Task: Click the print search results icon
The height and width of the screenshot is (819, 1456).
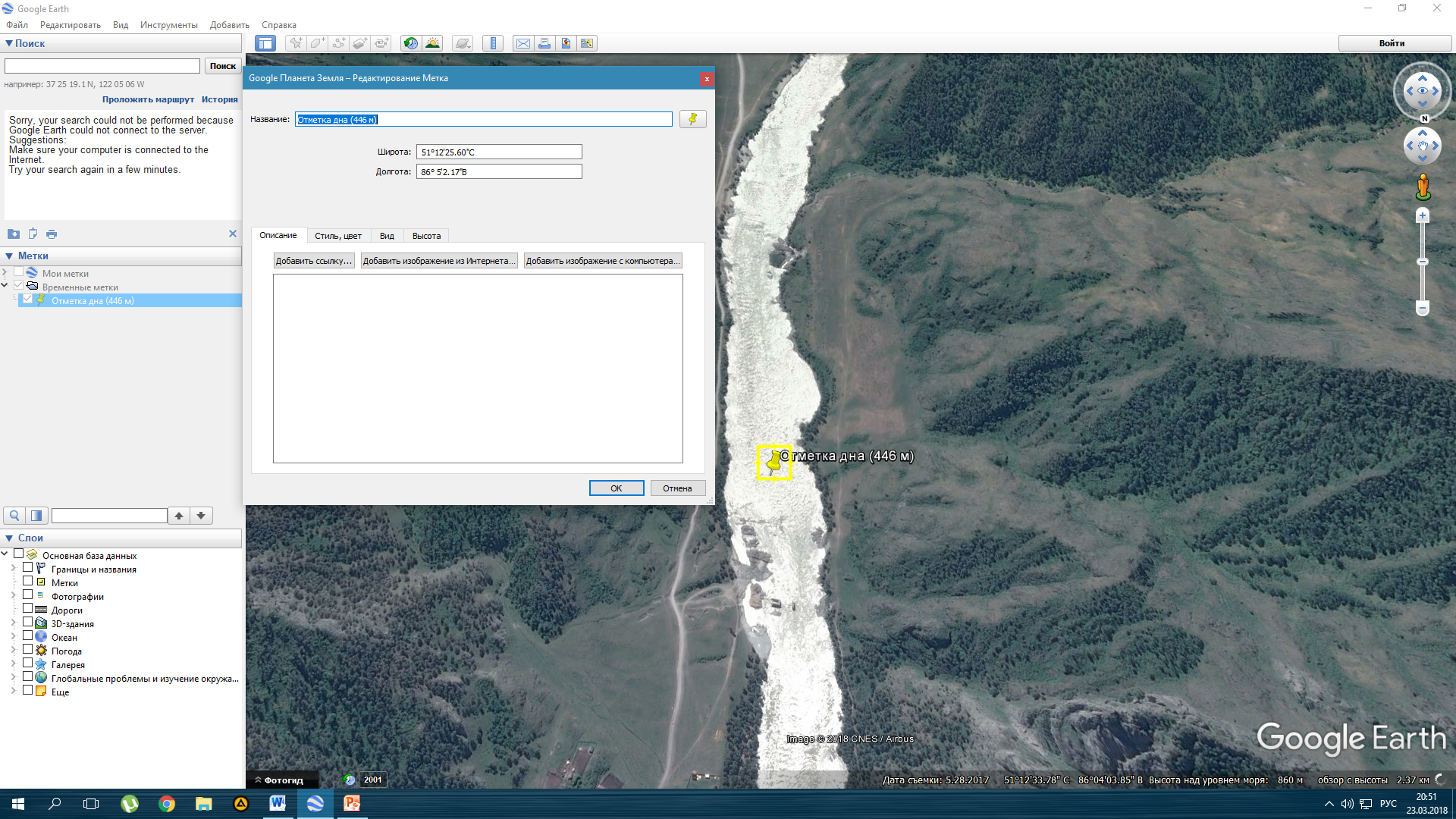Action: 52,234
